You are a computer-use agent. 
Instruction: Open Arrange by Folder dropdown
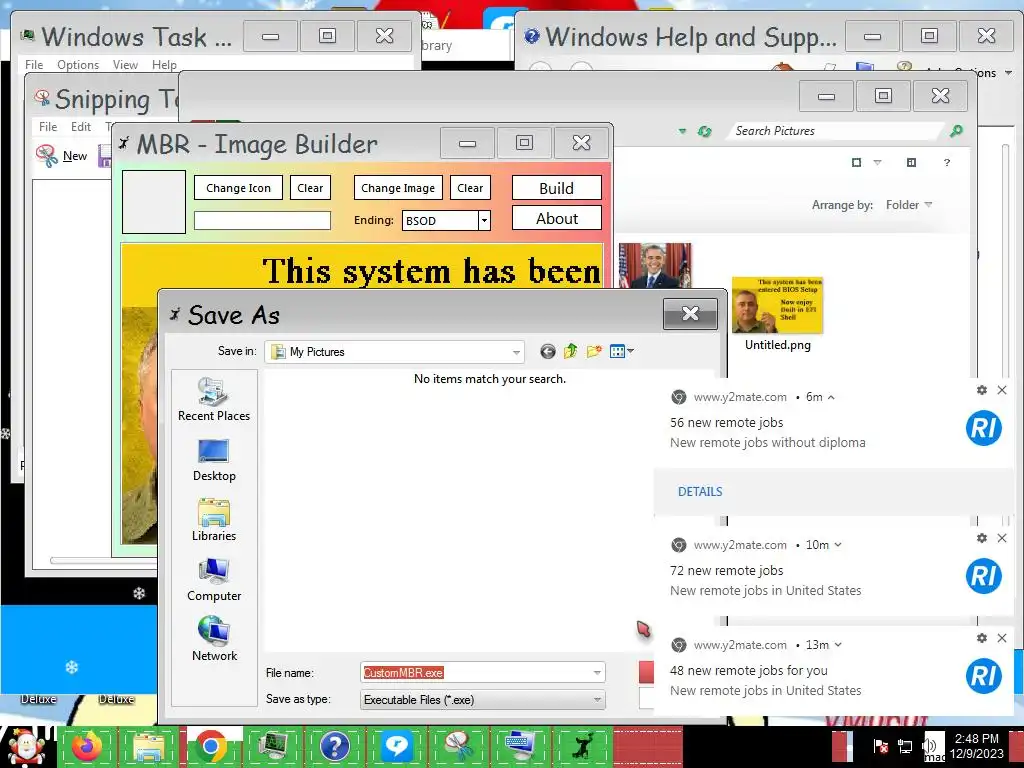click(908, 205)
